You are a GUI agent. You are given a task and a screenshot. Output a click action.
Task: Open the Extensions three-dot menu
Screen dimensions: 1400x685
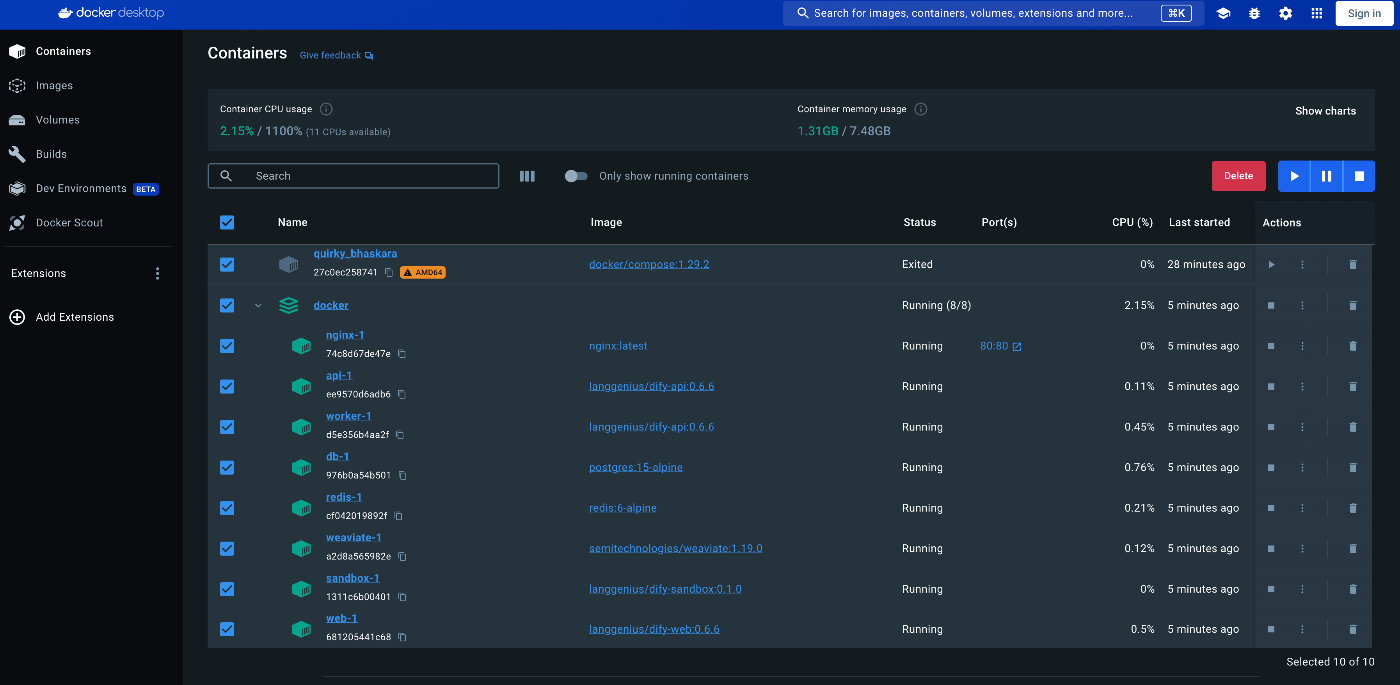click(x=157, y=273)
